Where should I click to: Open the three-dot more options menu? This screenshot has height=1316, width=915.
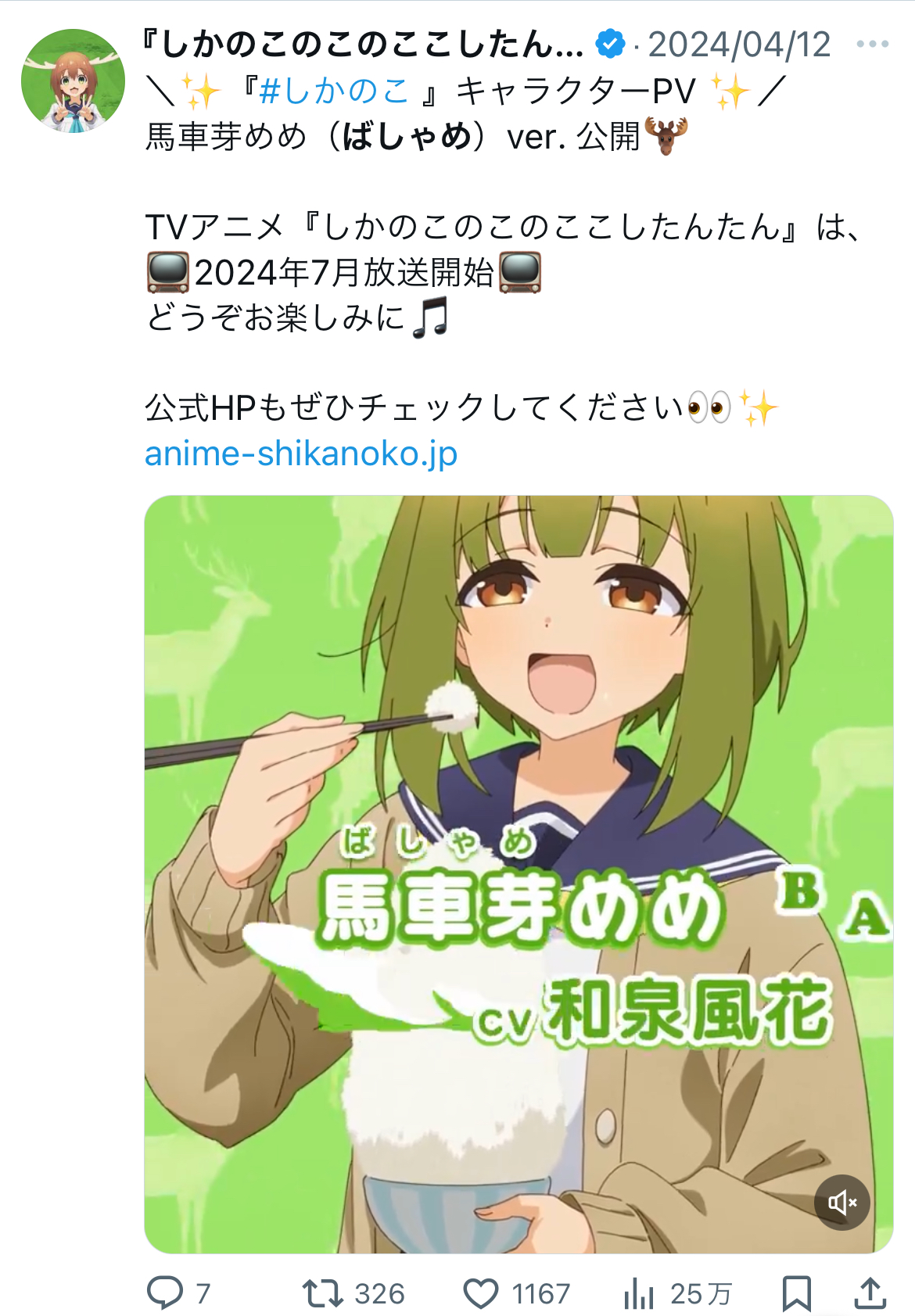[x=872, y=44]
